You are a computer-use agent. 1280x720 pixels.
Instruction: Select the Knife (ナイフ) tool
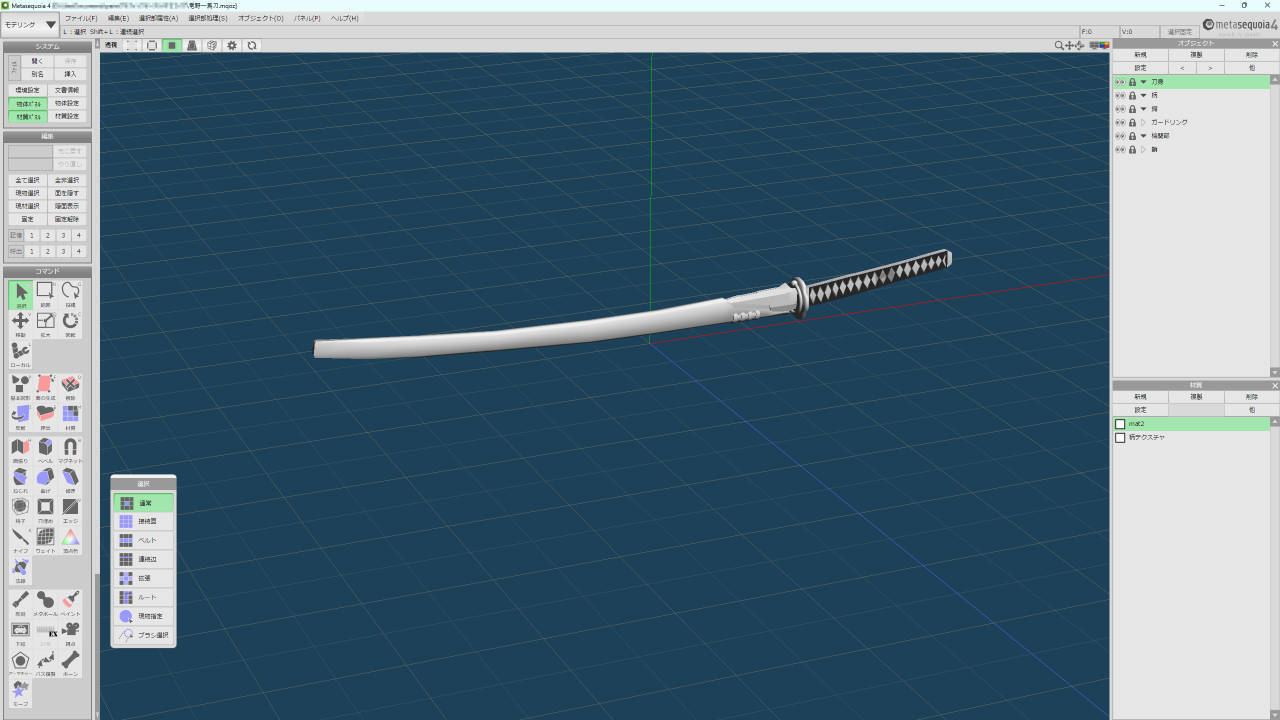(x=20, y=540)
